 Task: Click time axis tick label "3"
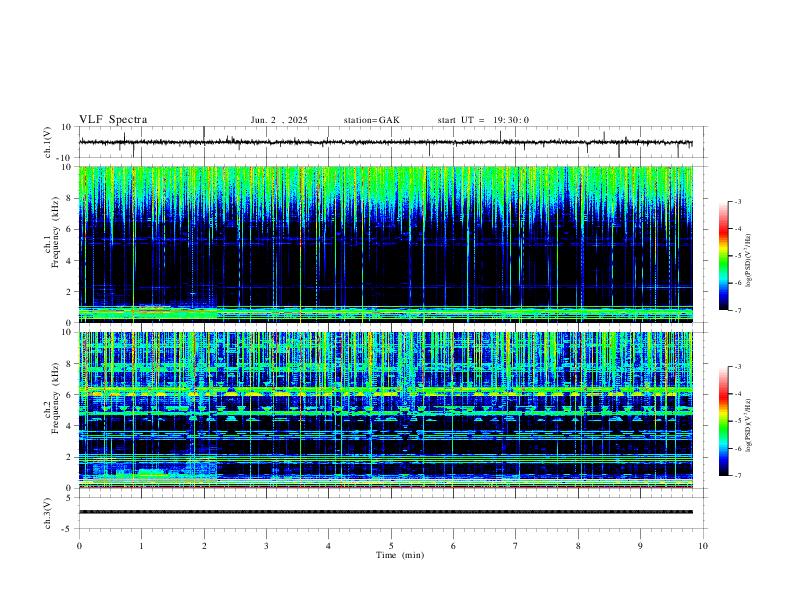(266, 546)
